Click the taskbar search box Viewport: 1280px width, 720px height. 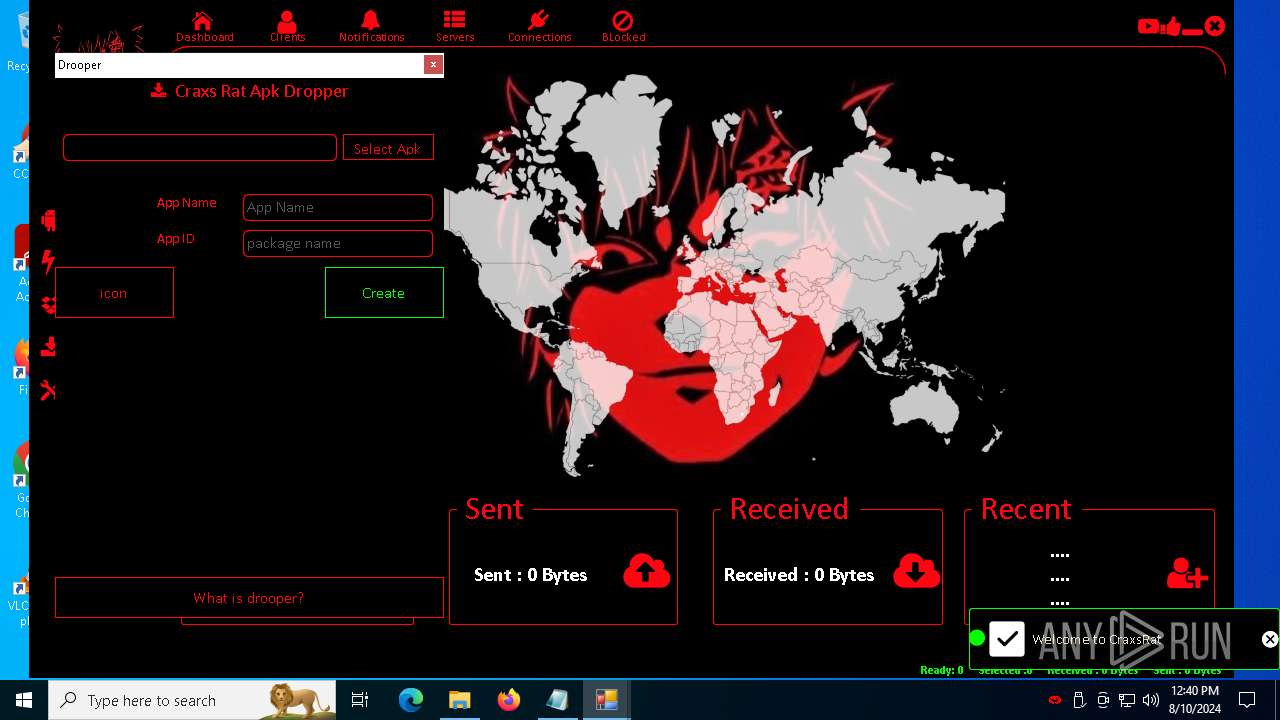[x=192, y=700]
